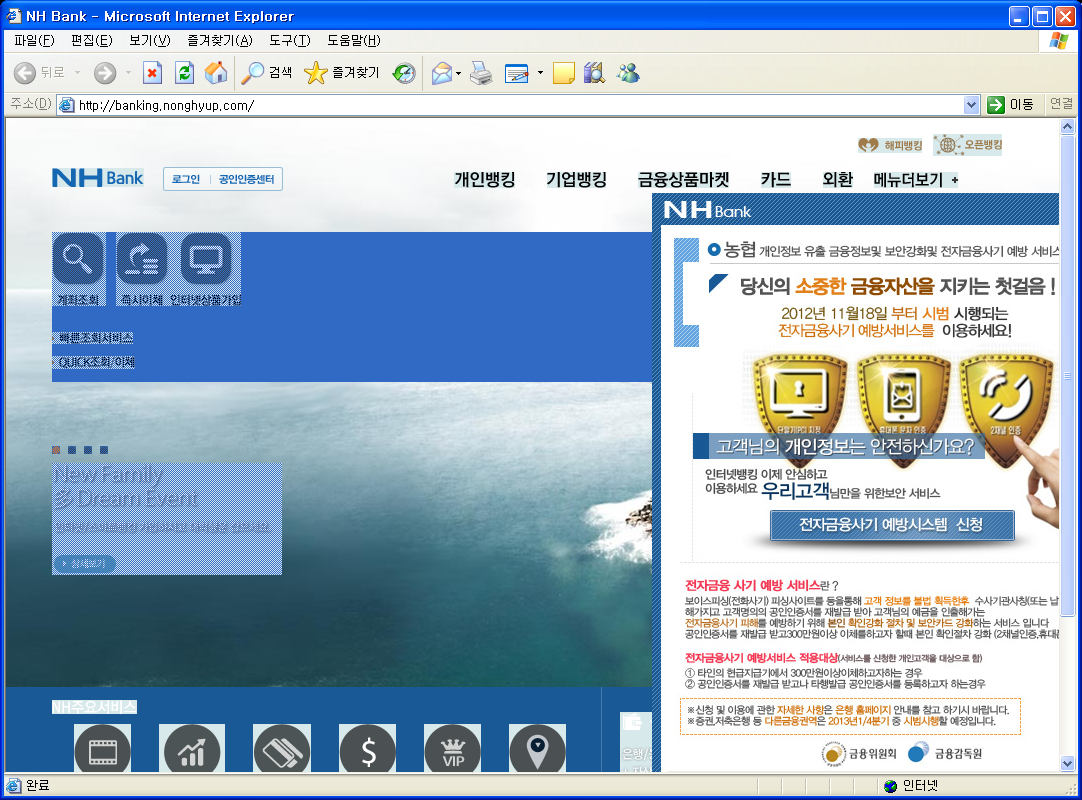Open the 즐겨찾기(A) menu
Image resolution: width=1082 pixels, height=800 pixels.
[220, 41]
